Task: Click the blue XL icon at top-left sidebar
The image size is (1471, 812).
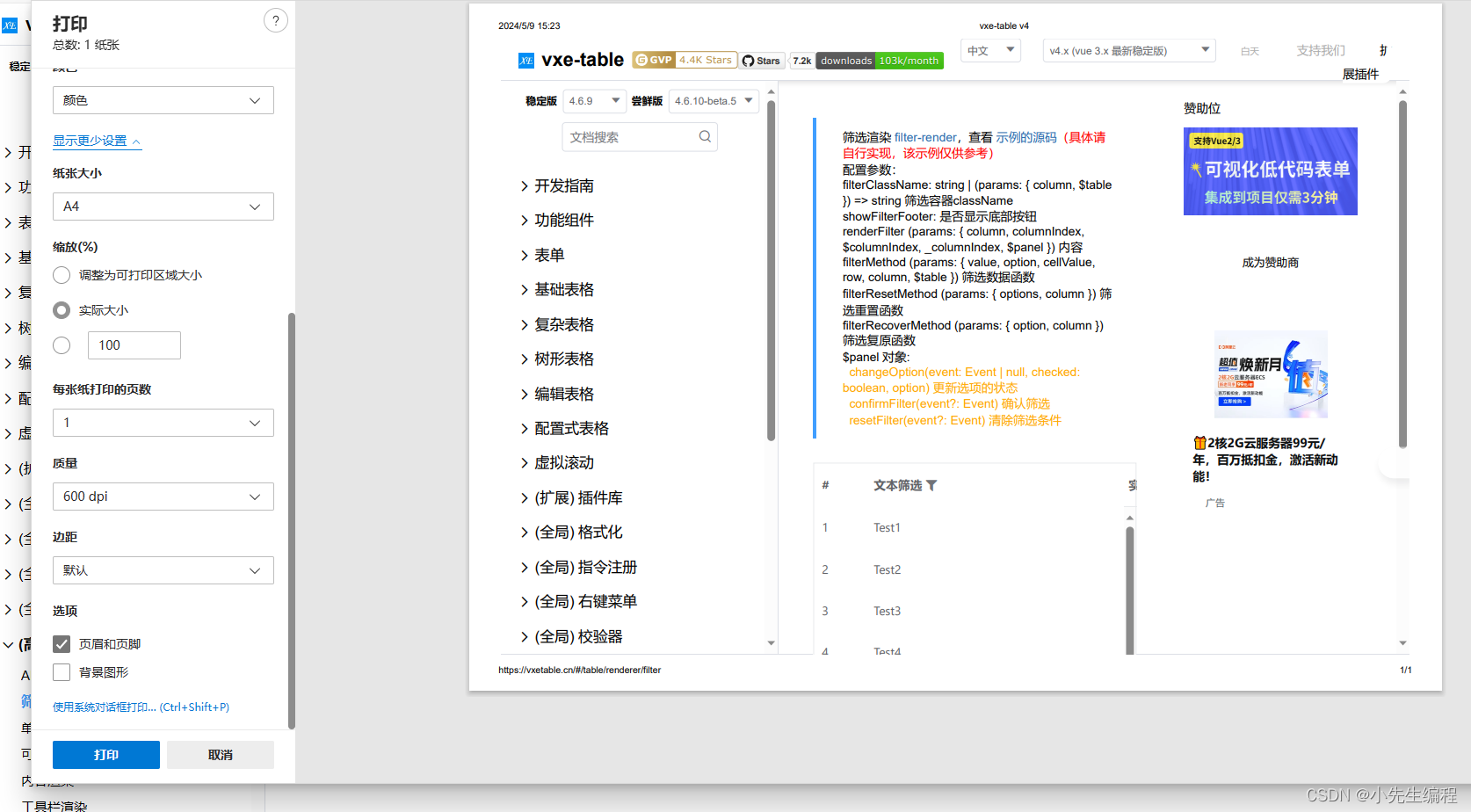Action: click(10, 25)
